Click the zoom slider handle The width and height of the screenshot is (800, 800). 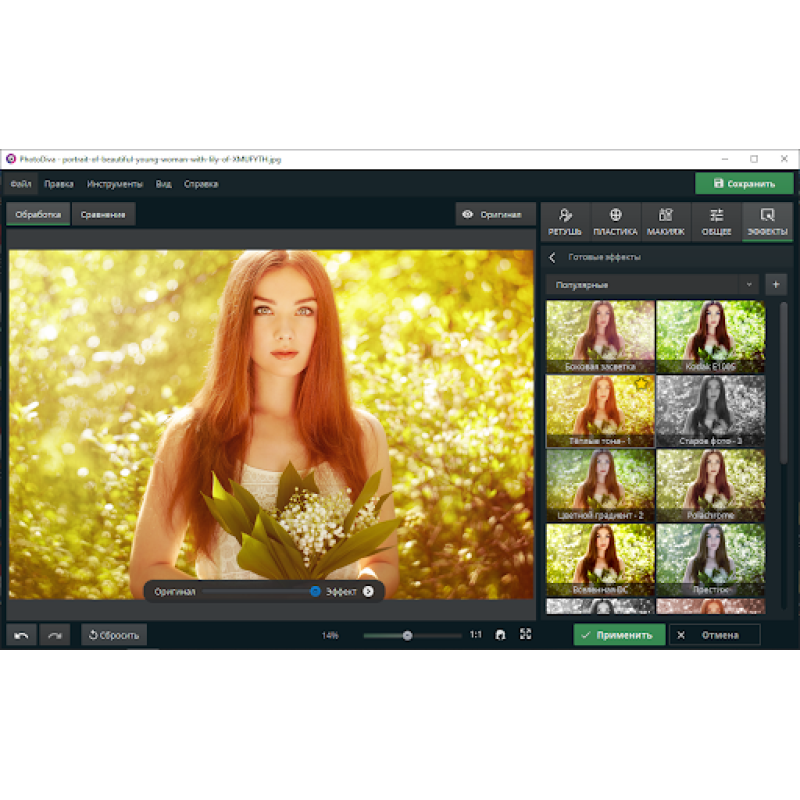tap(407, 635)
